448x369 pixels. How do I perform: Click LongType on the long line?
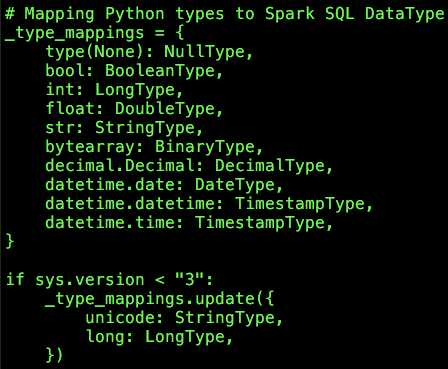pyautogui.click(x=185, y=336)
